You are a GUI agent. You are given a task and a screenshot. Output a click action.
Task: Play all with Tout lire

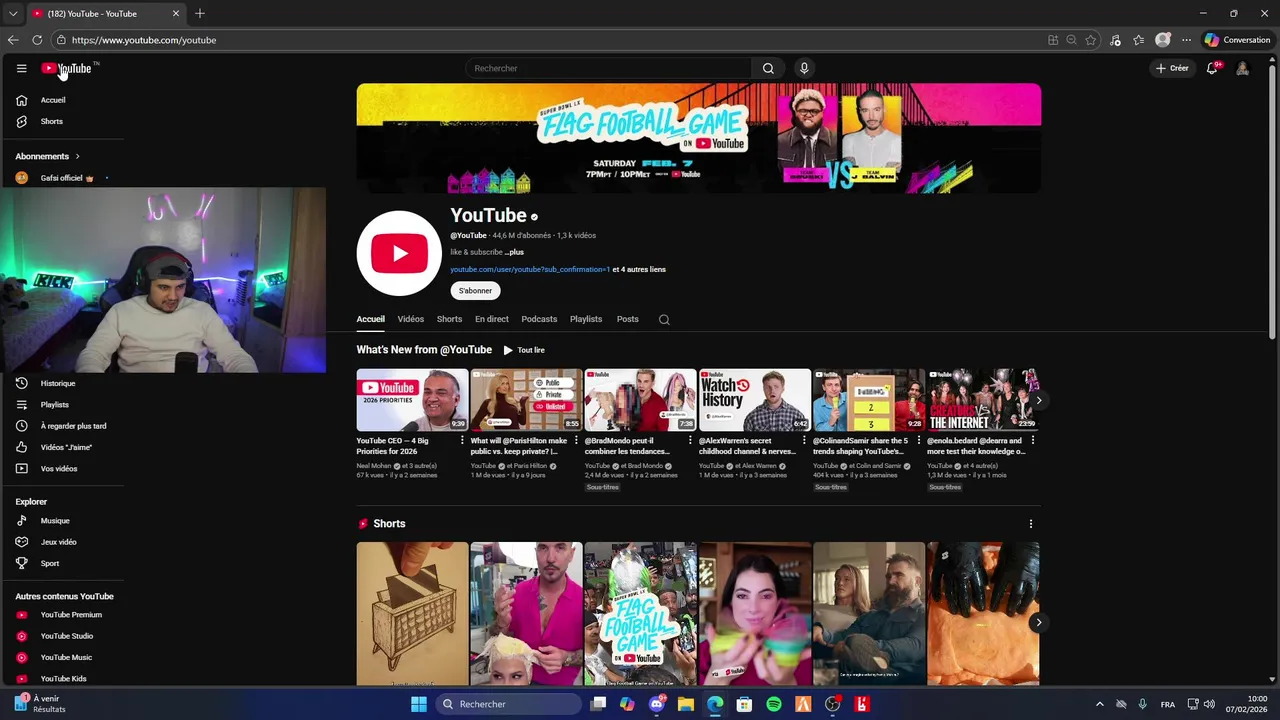pos(524,350)
